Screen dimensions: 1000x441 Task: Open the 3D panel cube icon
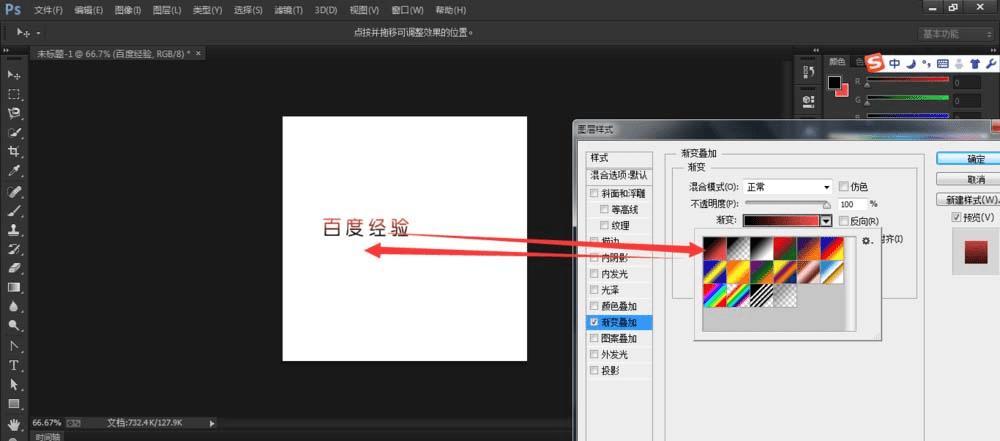pyautogui.click(x=809, y=100)
